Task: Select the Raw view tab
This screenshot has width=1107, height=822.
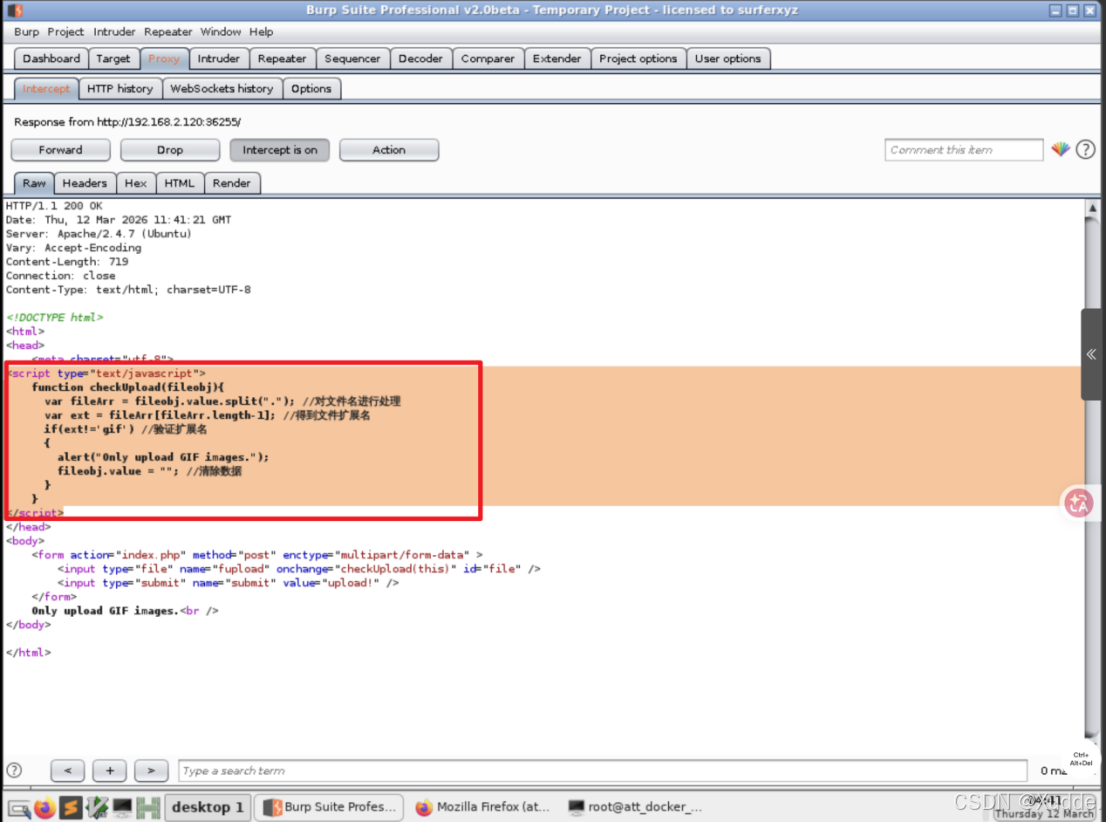Action: [x=34, y=183]
